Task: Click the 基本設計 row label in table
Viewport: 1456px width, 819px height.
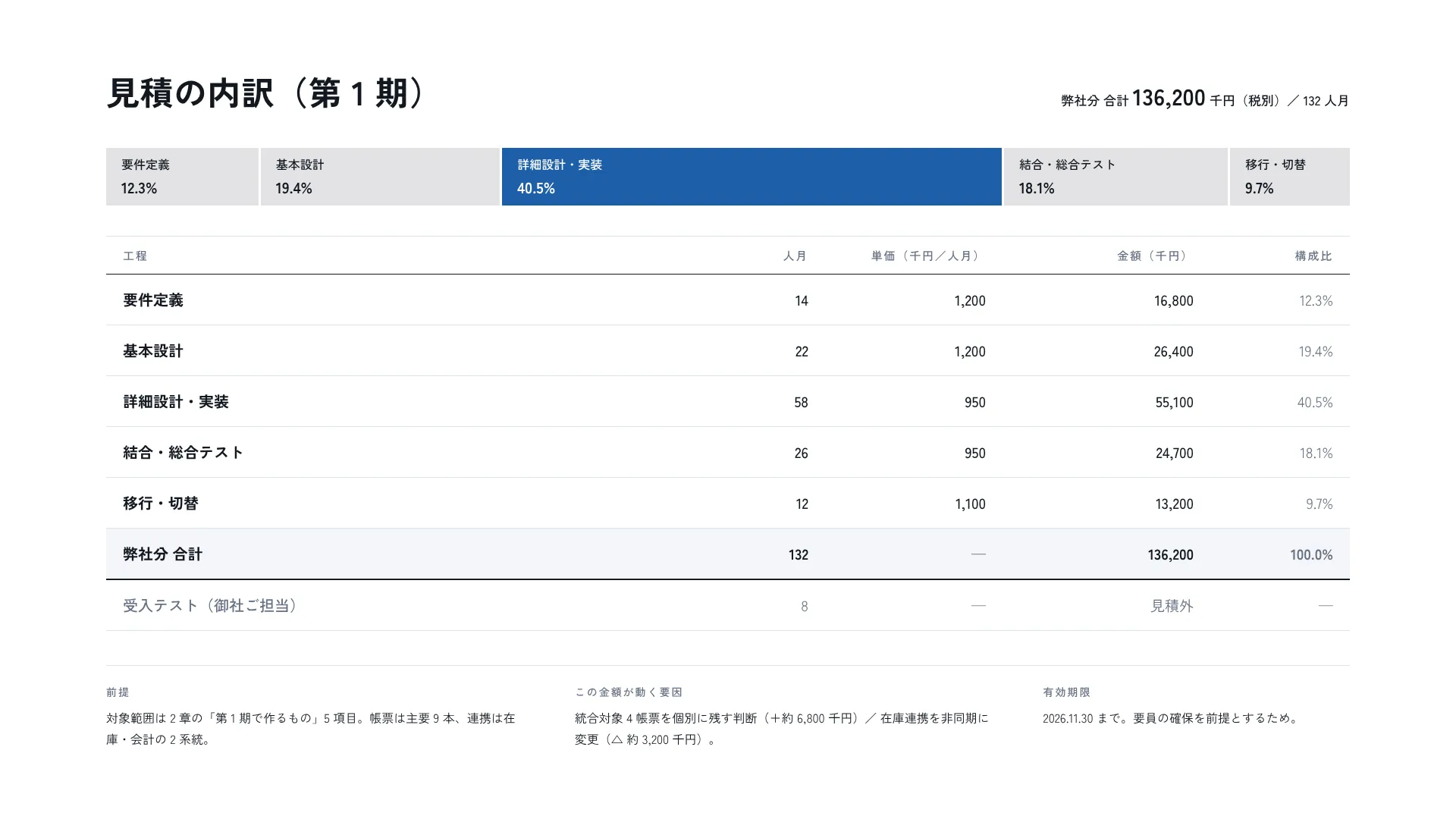Action: pos(153,351)
